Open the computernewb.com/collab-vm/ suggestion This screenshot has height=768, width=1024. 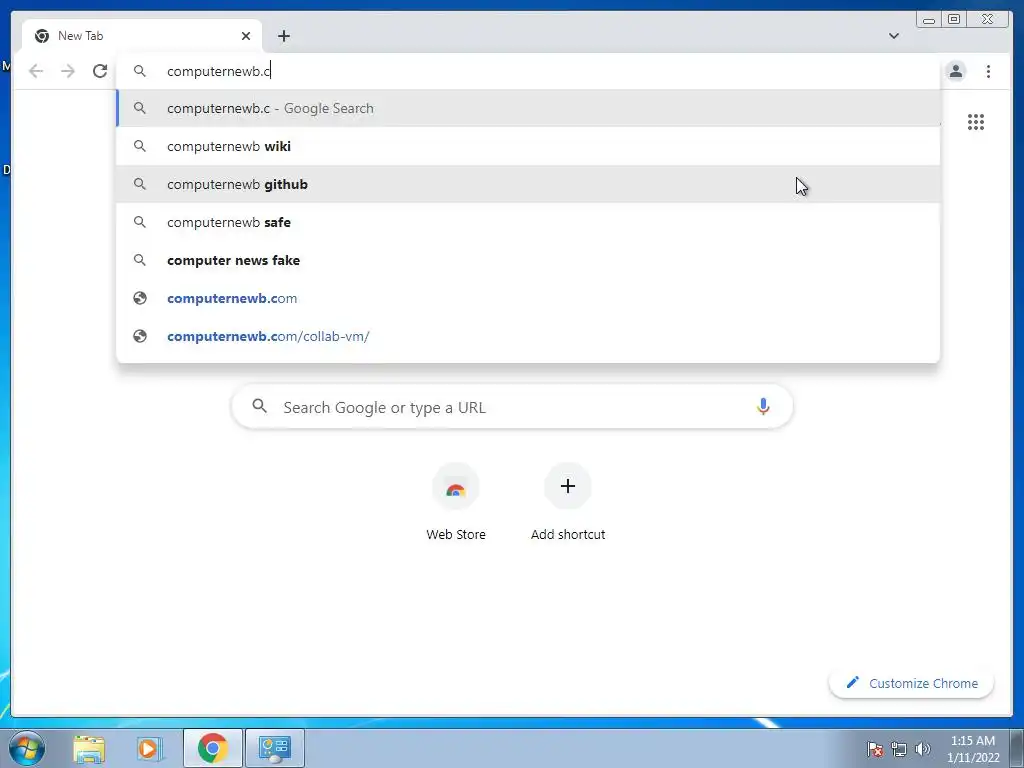point(528,336)
